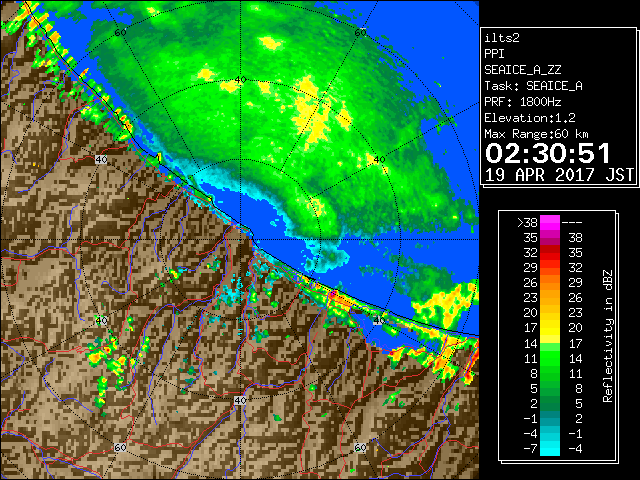Click the 'Elevation:1.2' text

(x=530, y=118)
